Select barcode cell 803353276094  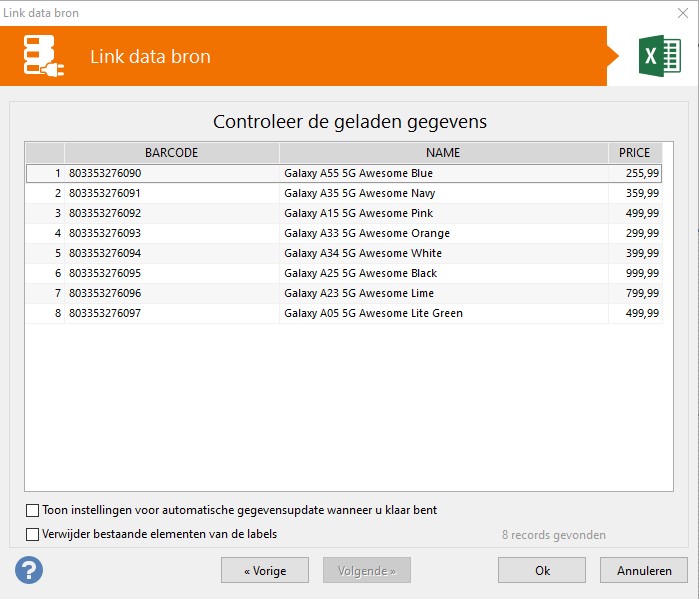click(x=172, y=254)
